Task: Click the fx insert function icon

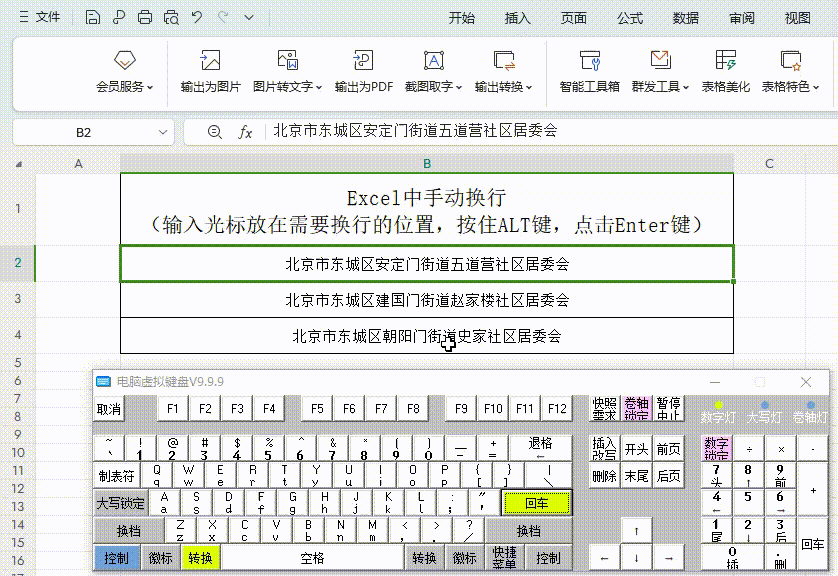Action: pos(245,132)
